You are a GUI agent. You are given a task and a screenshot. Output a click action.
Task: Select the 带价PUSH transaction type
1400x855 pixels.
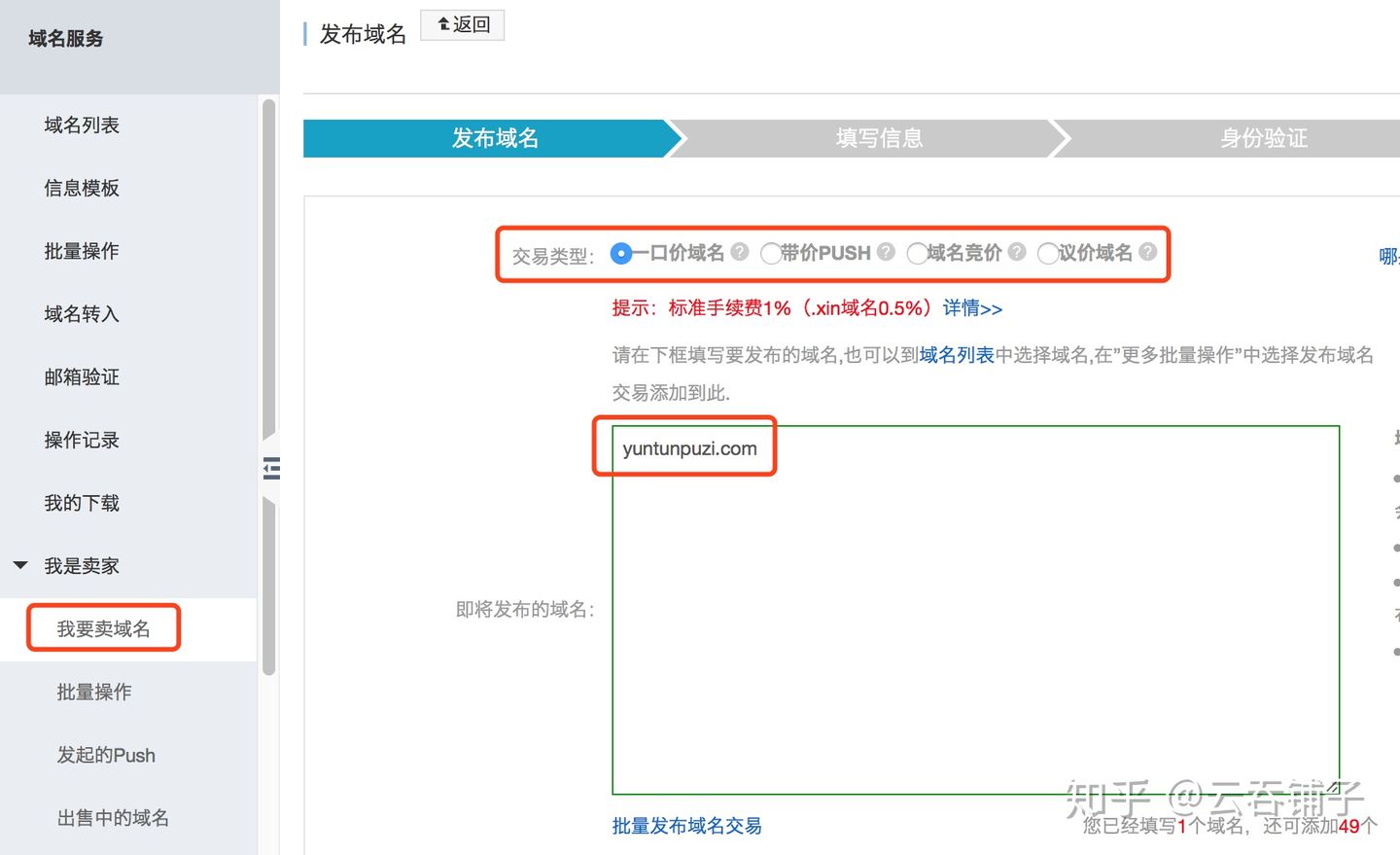click(x=771, y=253)
